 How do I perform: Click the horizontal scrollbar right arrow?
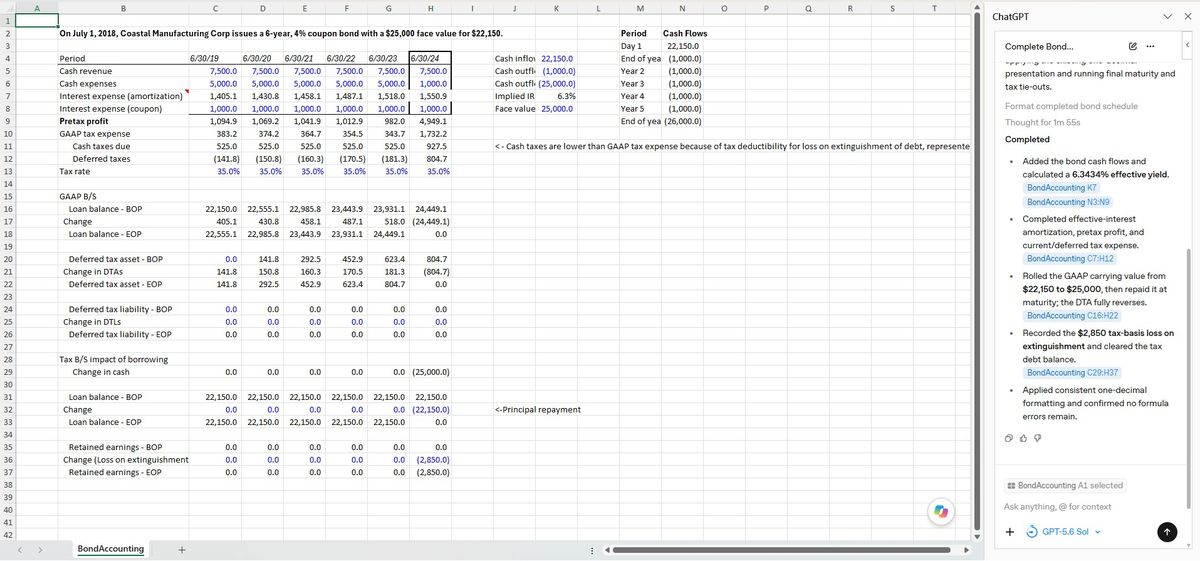966,549
